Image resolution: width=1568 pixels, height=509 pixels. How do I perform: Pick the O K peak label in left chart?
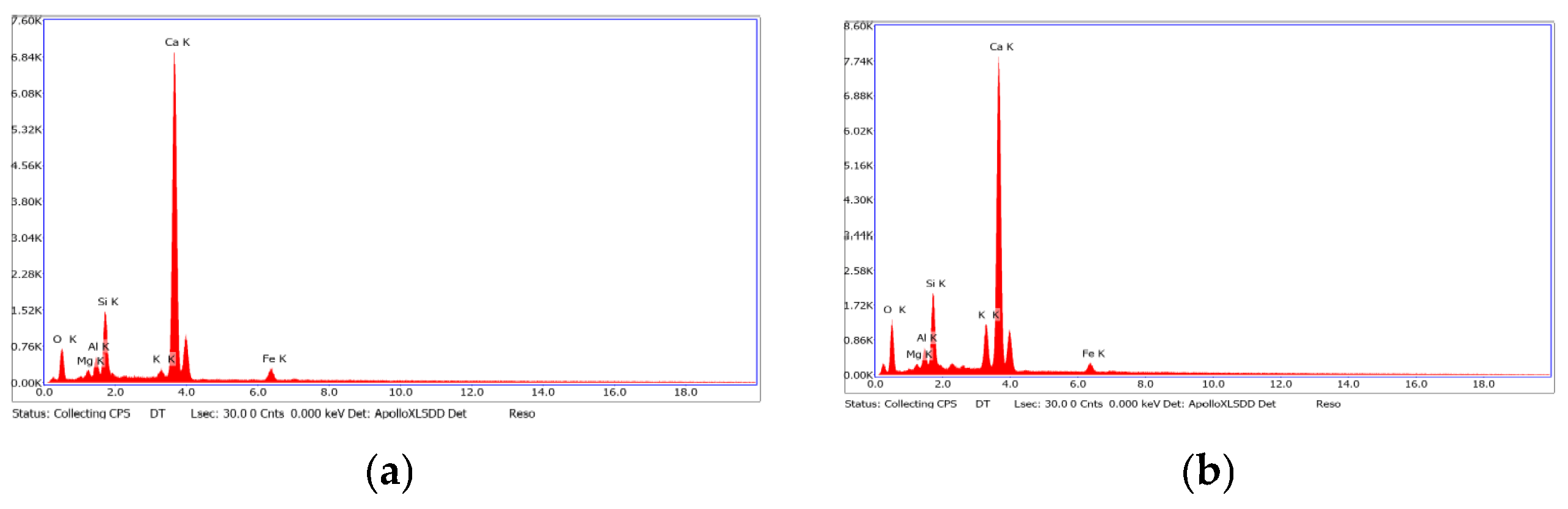pyautogui.click(x=65, y=339)
